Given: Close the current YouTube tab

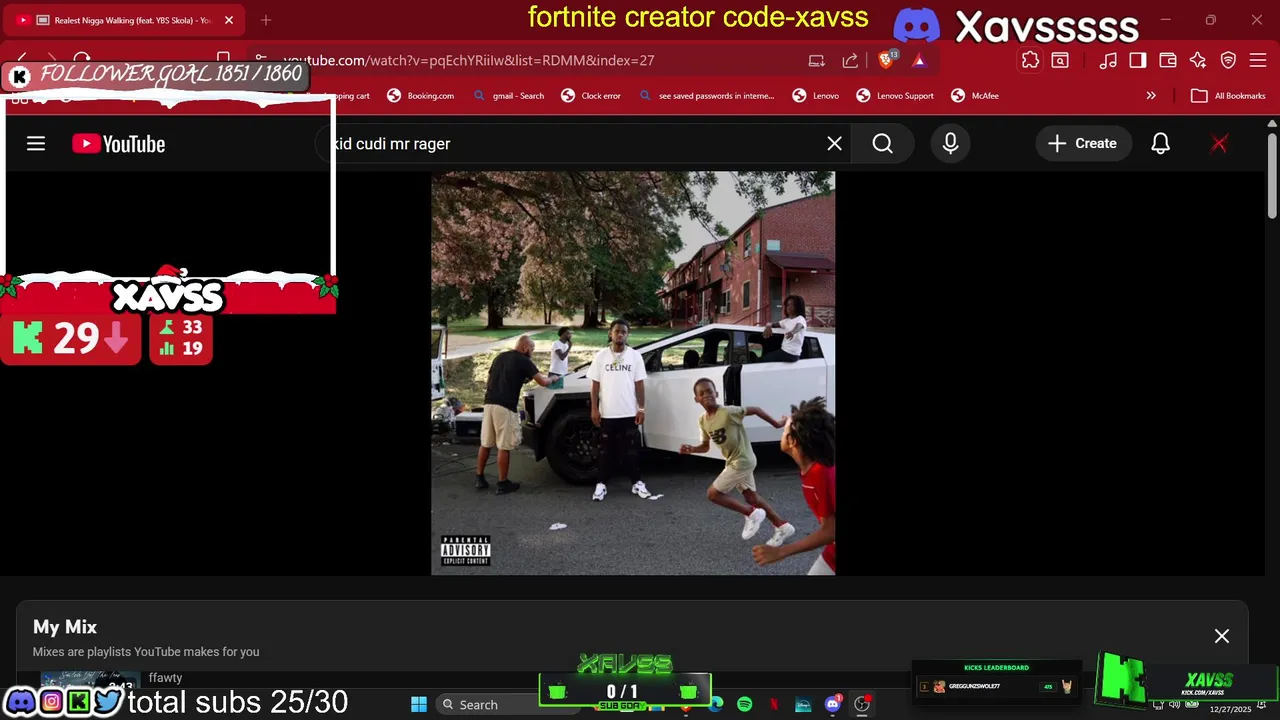Looking at the screenshot, I should [228, 20].
